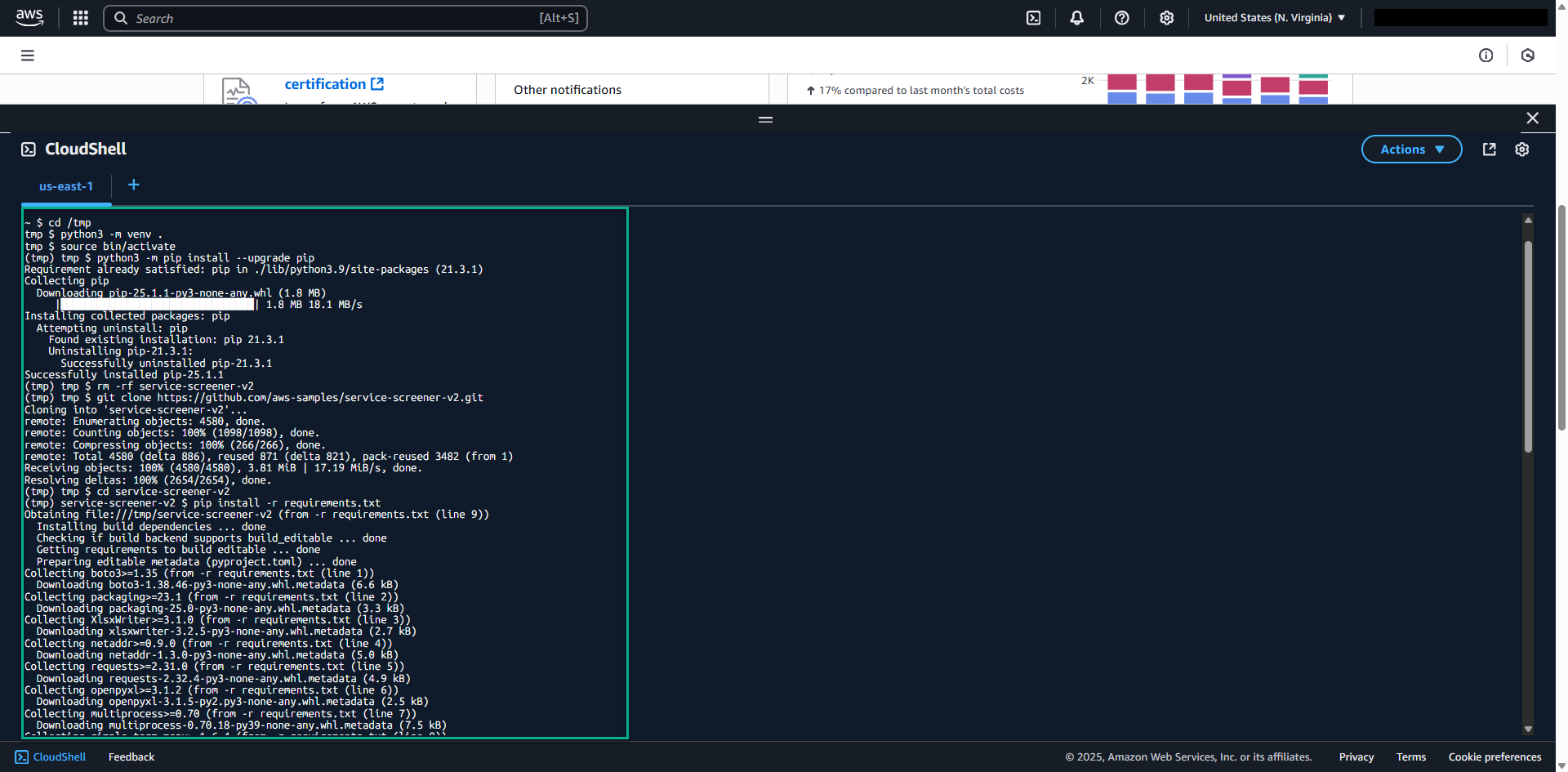
Task: Open the AWS services grid menu
Action: tap(80, 17)
